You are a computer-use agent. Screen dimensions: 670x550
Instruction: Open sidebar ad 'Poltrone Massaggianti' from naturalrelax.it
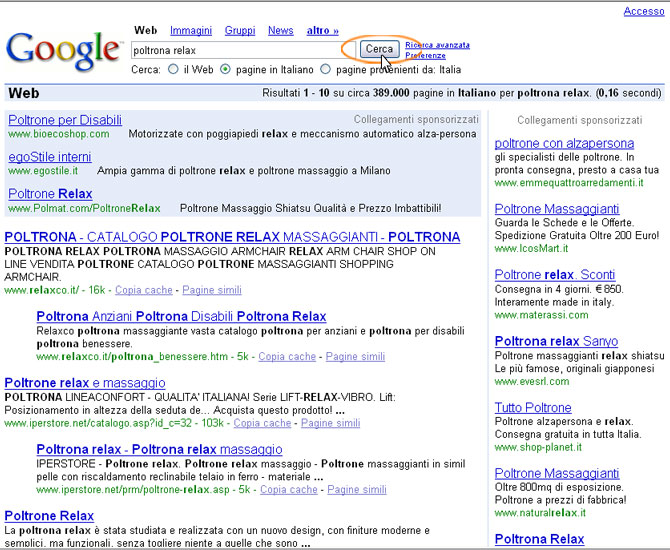(557, 474)
